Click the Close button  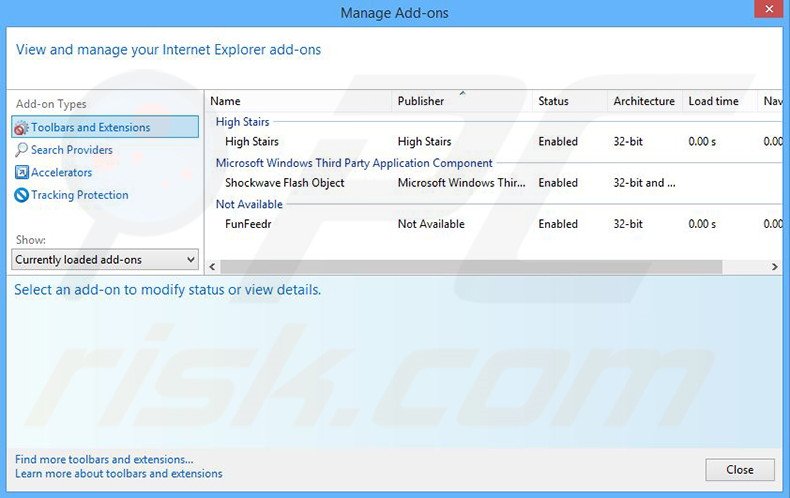pos(740,470)
